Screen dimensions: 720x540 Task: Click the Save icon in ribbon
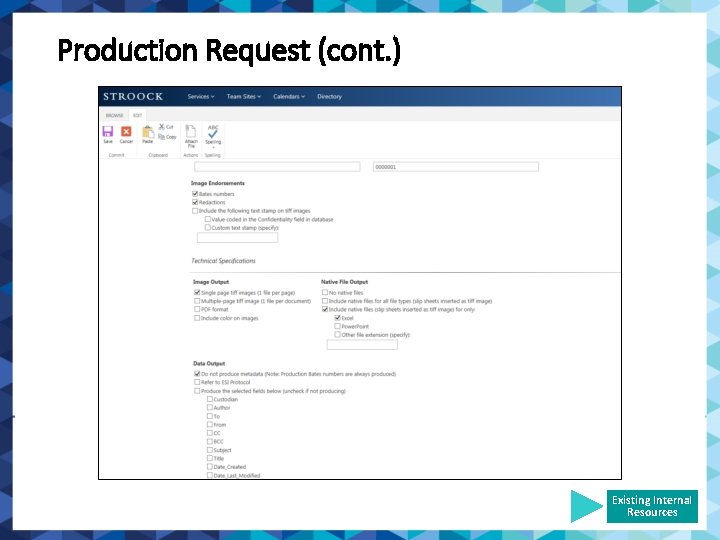click(107, 132)
